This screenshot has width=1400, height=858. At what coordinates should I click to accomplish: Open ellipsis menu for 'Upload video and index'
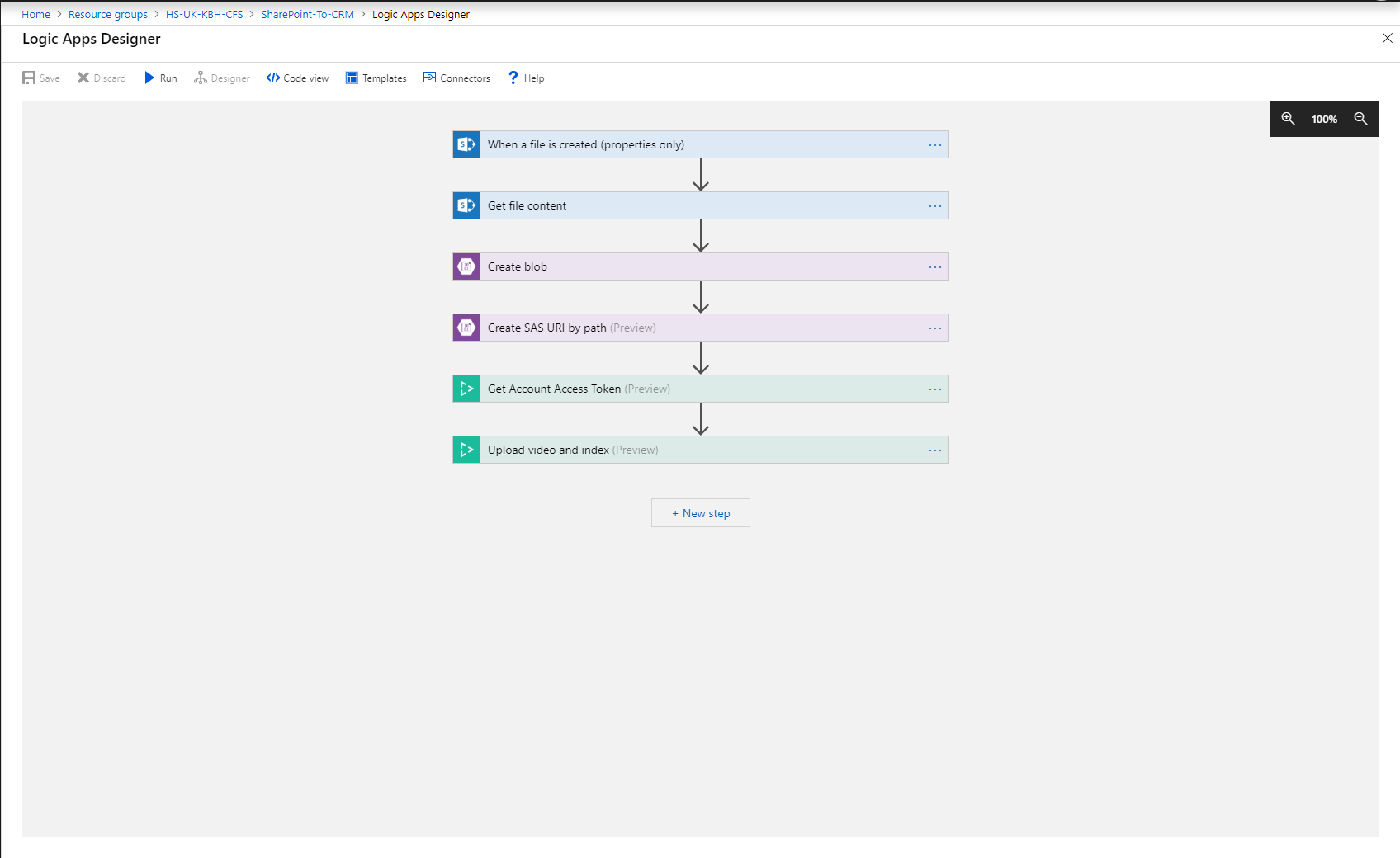pos(934,450)
